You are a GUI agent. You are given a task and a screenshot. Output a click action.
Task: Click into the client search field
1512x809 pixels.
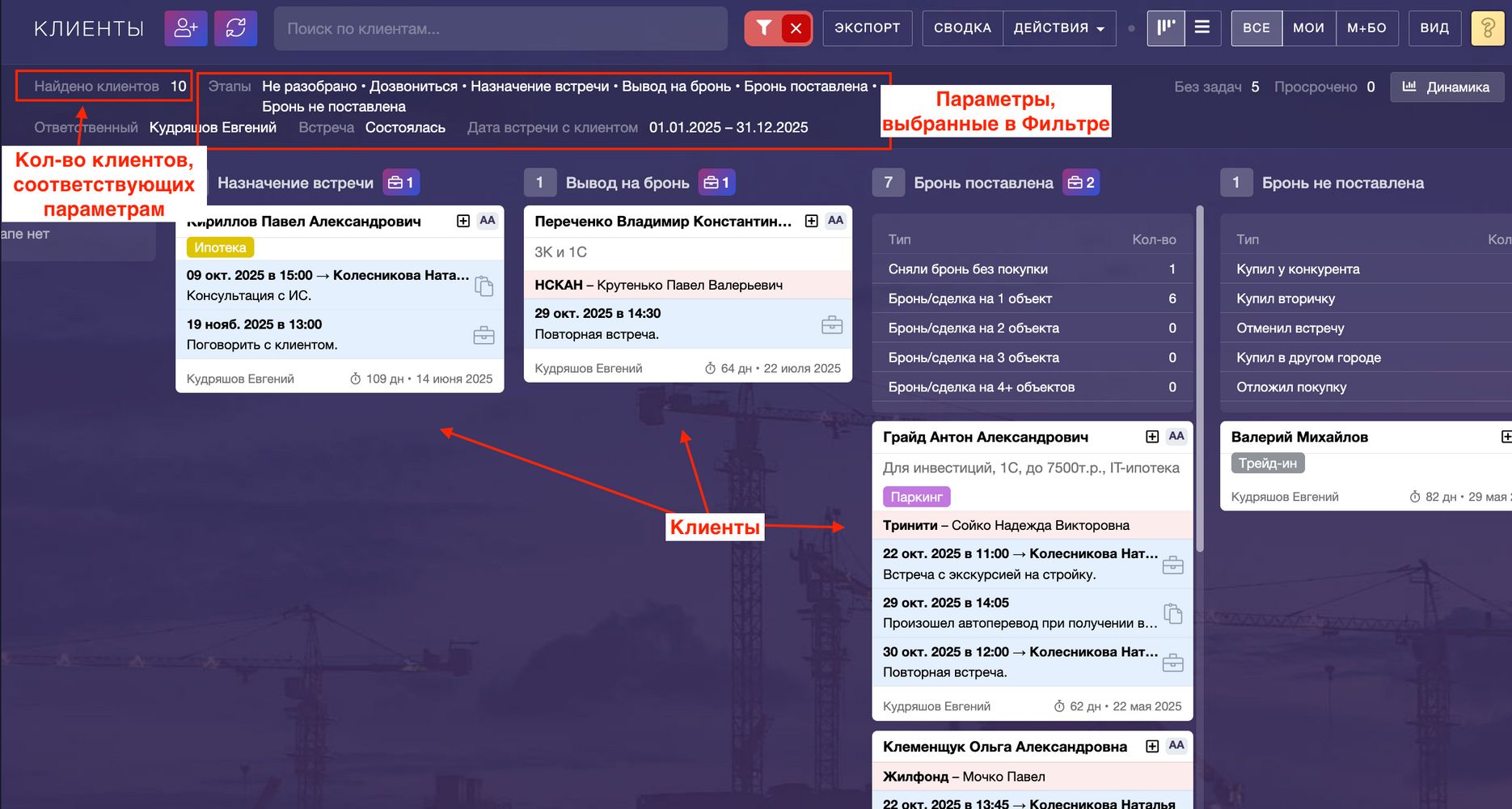click(x=500, y=28)
